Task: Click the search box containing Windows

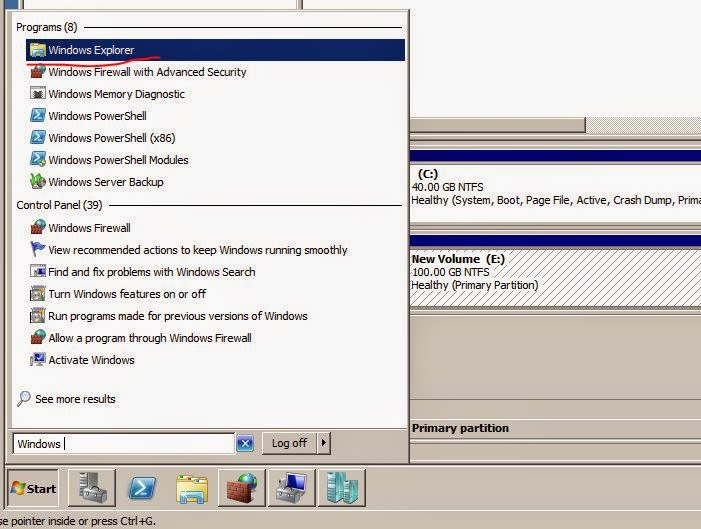Action: click(x=124, y=444)
